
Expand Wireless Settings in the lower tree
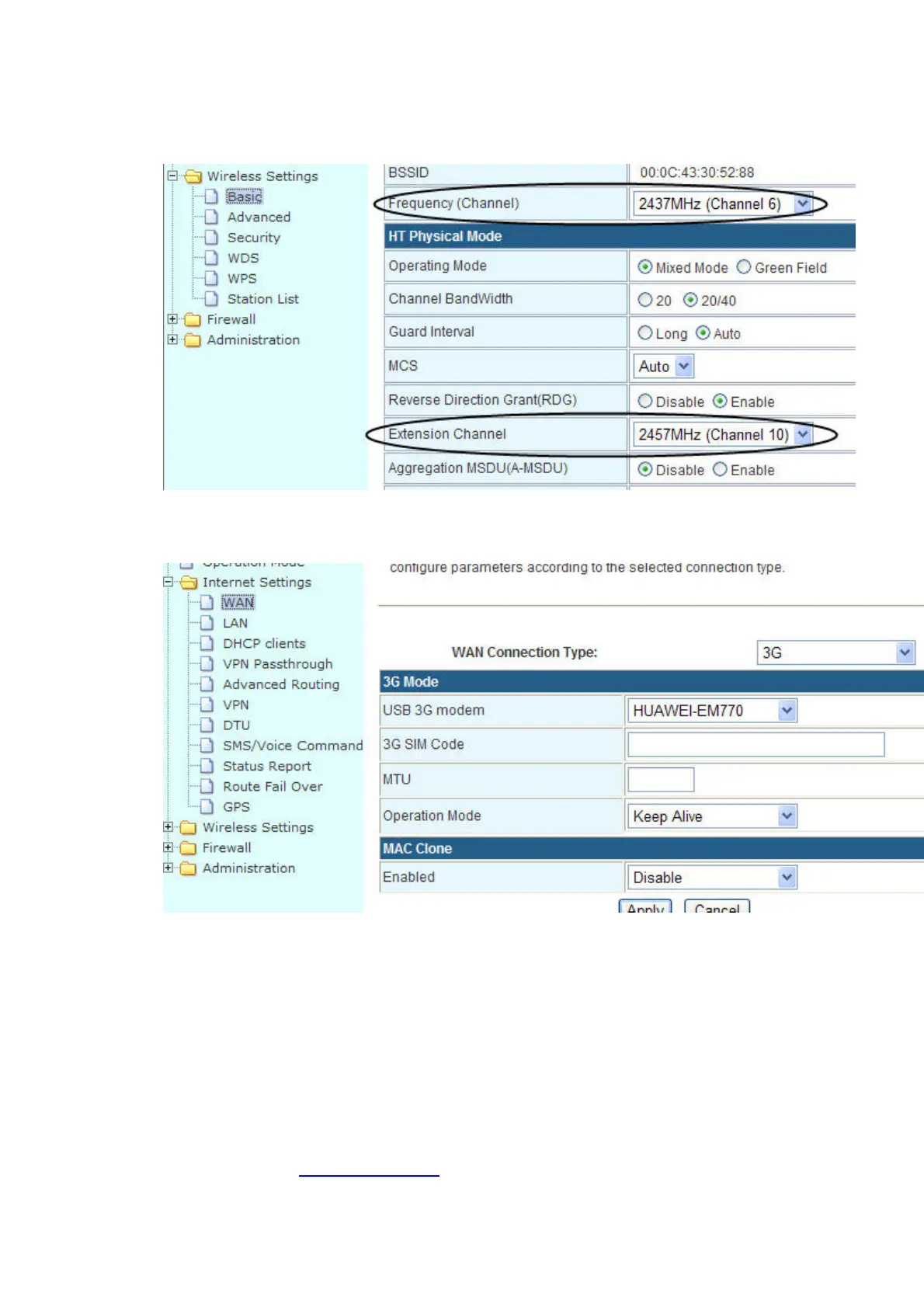click(168, 827)
